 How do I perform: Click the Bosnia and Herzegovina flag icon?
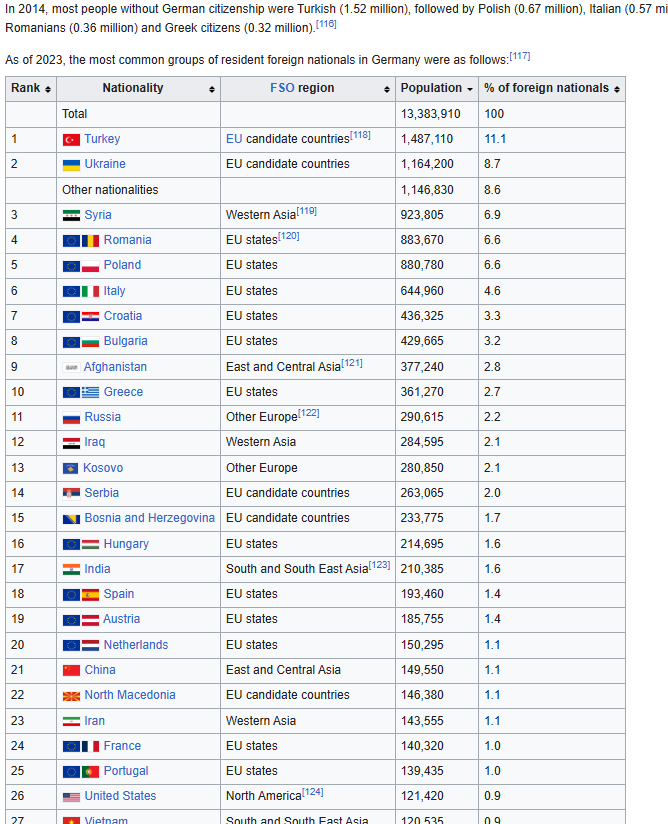point(71,519)
